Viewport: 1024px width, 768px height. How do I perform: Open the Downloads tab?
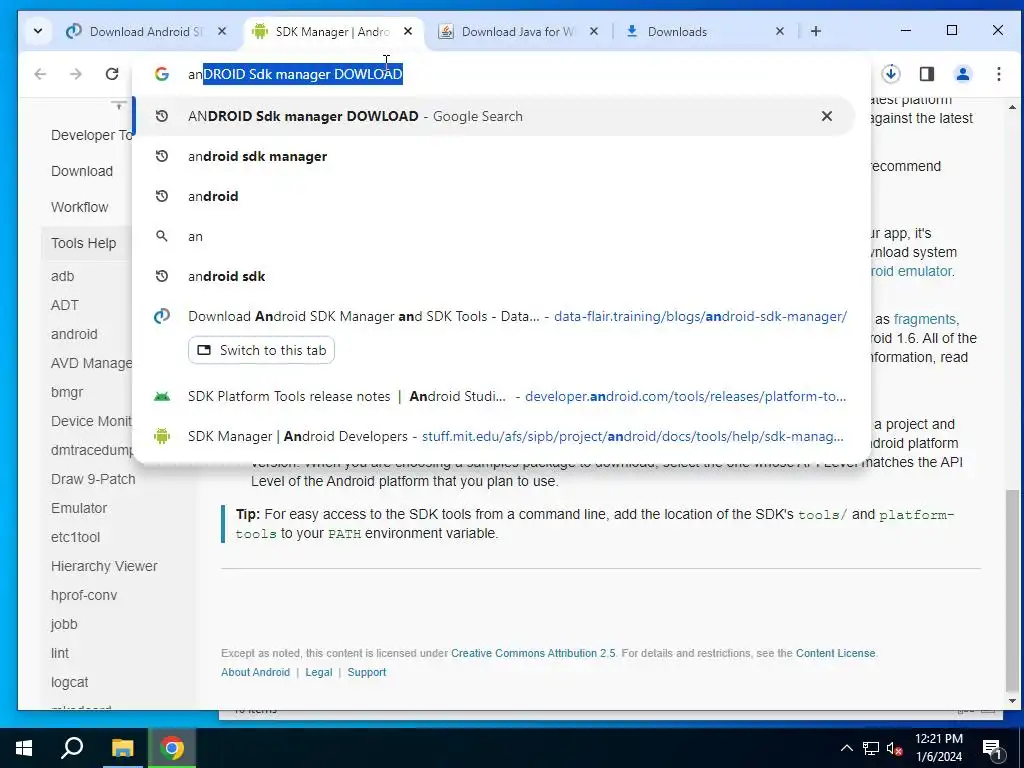704,31
